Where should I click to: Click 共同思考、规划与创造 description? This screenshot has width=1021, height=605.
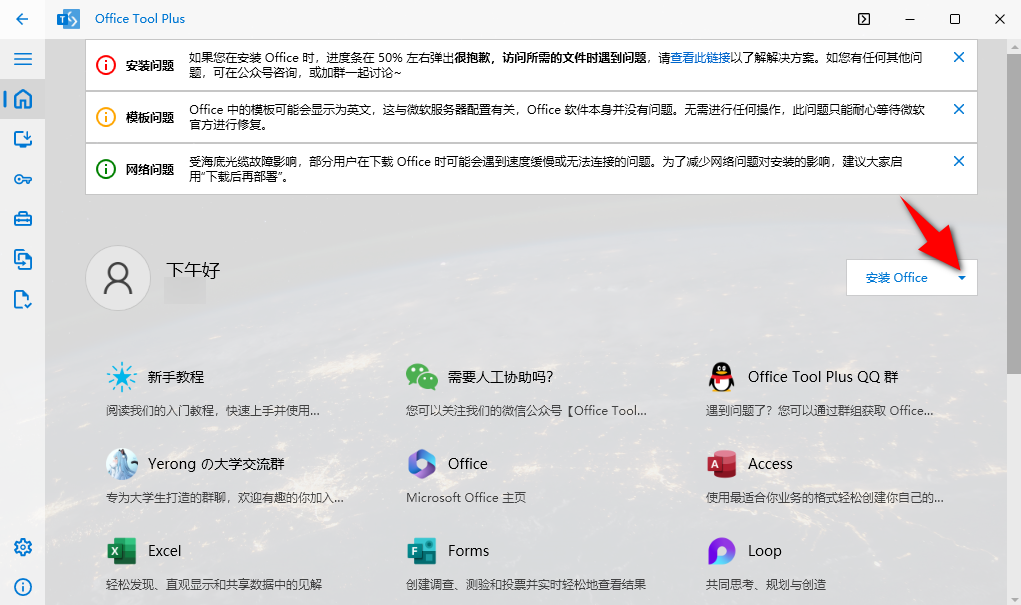(766, 585)
